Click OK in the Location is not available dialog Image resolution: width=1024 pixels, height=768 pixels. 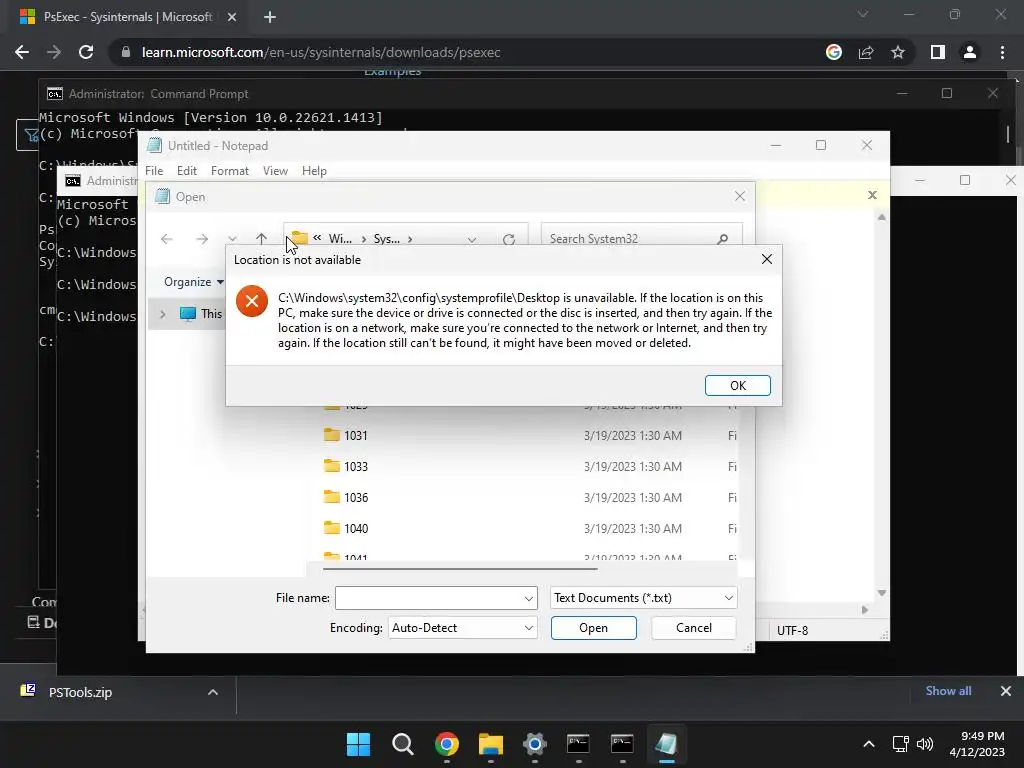coord(737,385)
